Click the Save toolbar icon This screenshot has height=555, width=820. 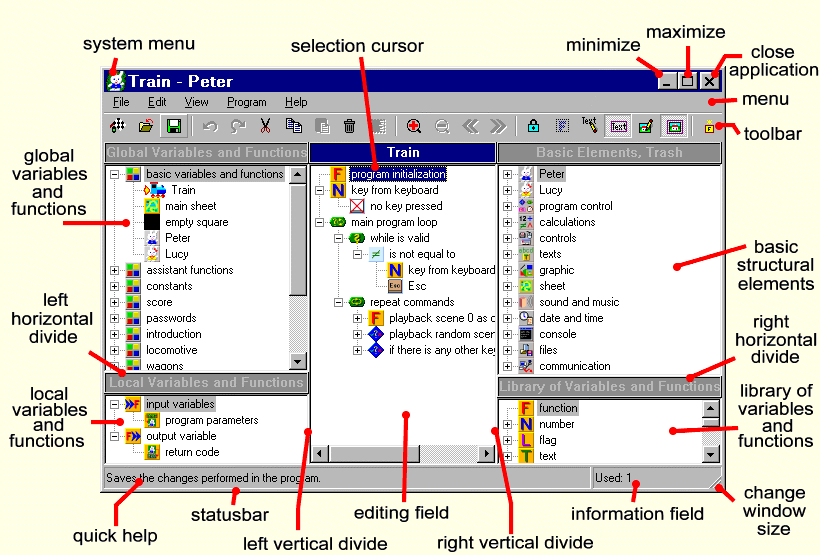click(174, 126)
